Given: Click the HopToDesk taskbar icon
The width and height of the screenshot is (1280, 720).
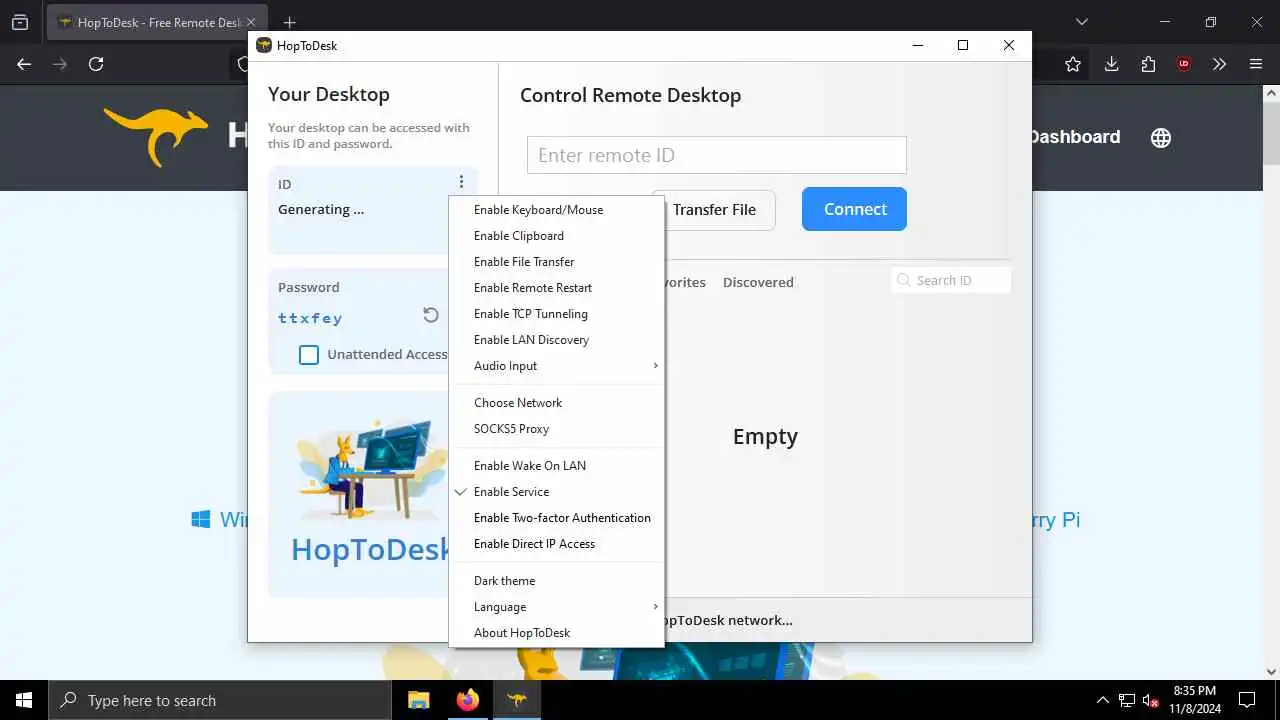Looking at the screenshot, I should [517, 700].
